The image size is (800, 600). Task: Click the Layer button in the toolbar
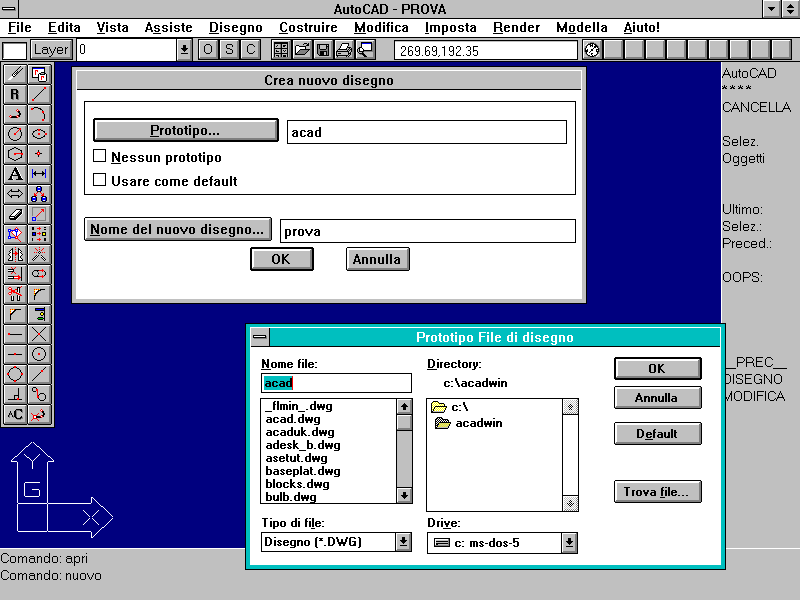click(x=51, y=50)
